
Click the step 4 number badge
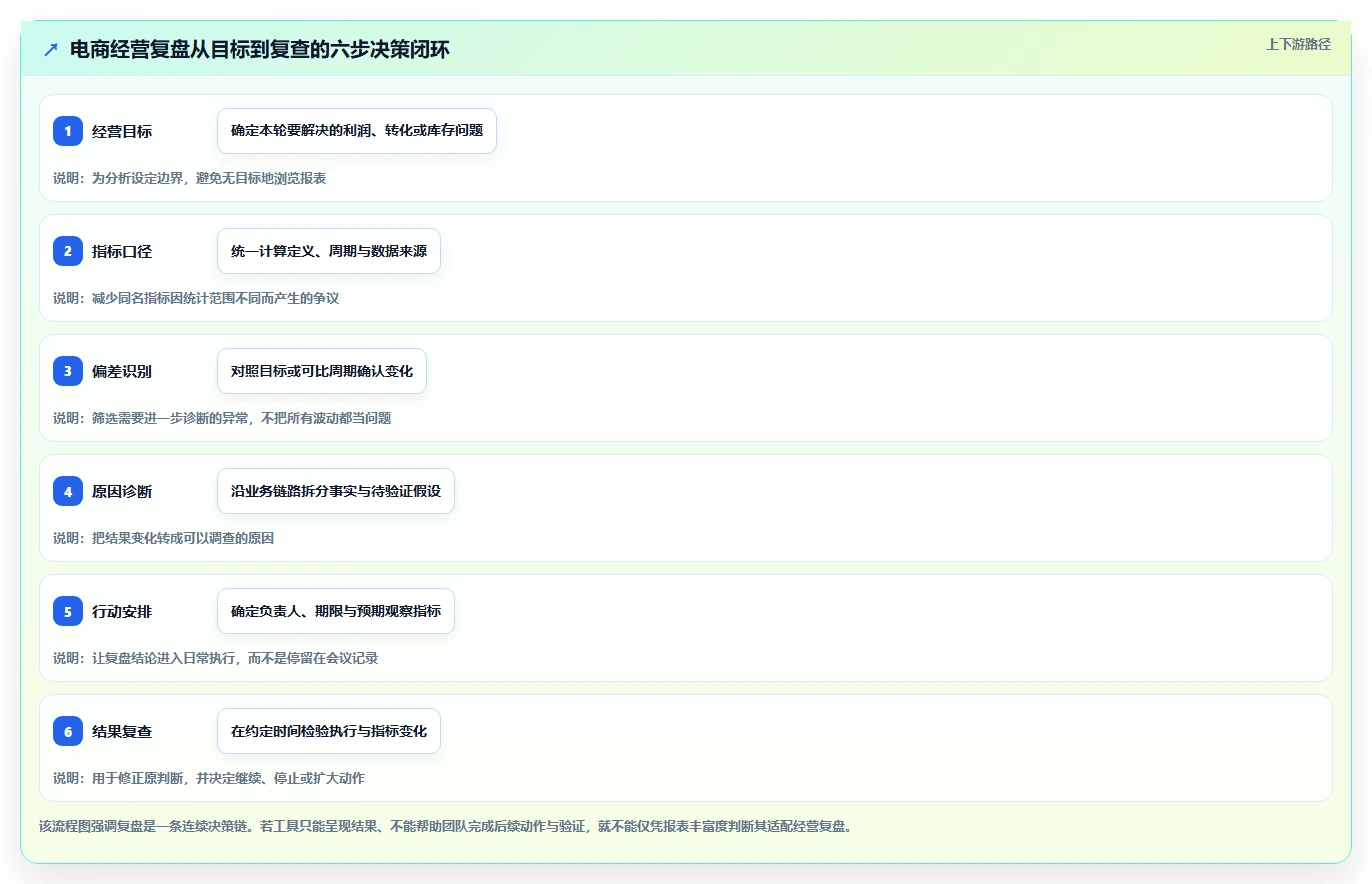[x=68, y=491]
